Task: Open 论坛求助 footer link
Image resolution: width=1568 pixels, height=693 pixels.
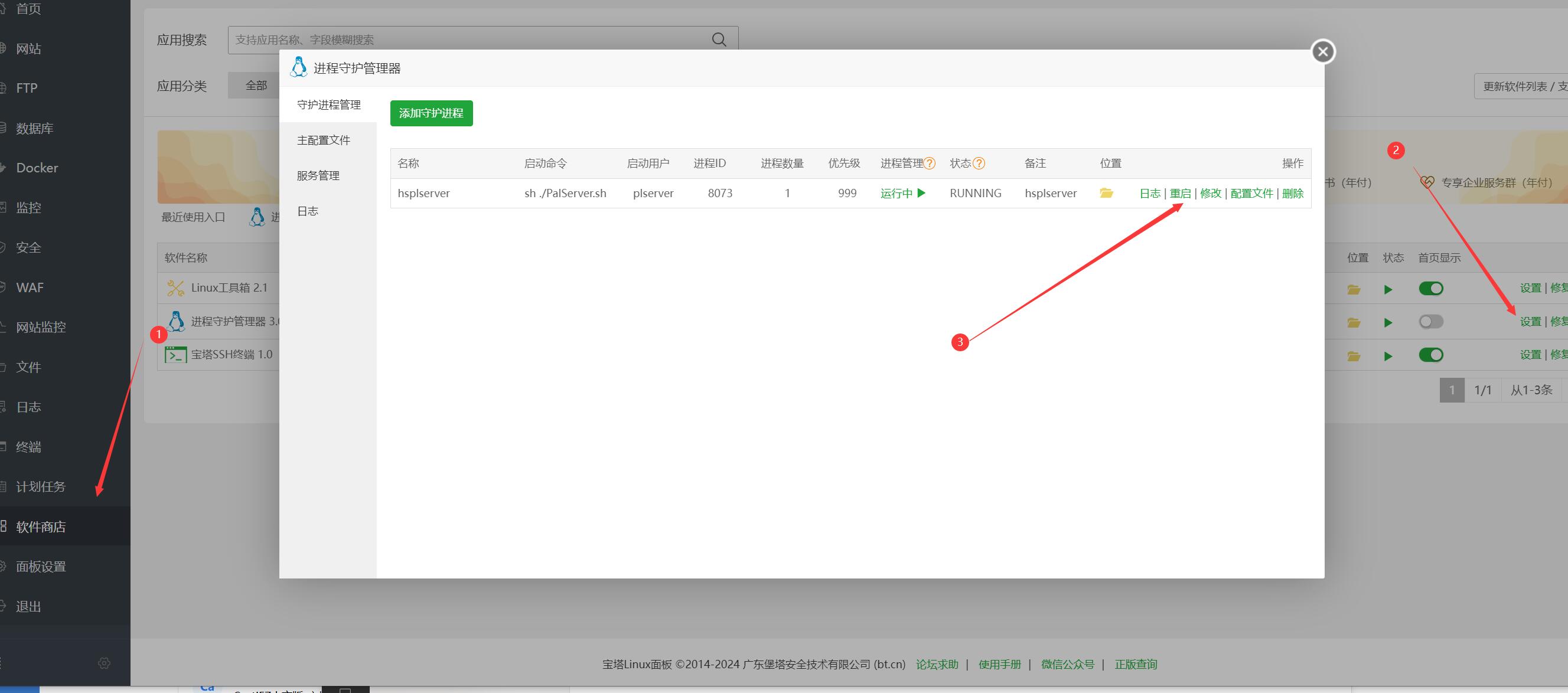Action: (x=937, y=665)
